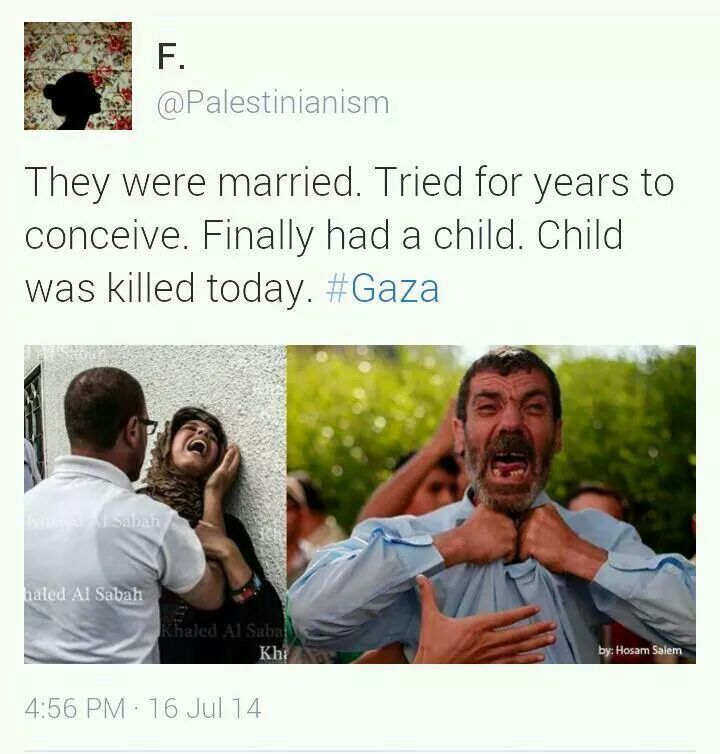Select the "They were married" tweet sentence
Image resolution: width=720 pixels, height=754 pixels.
point(192,184)
